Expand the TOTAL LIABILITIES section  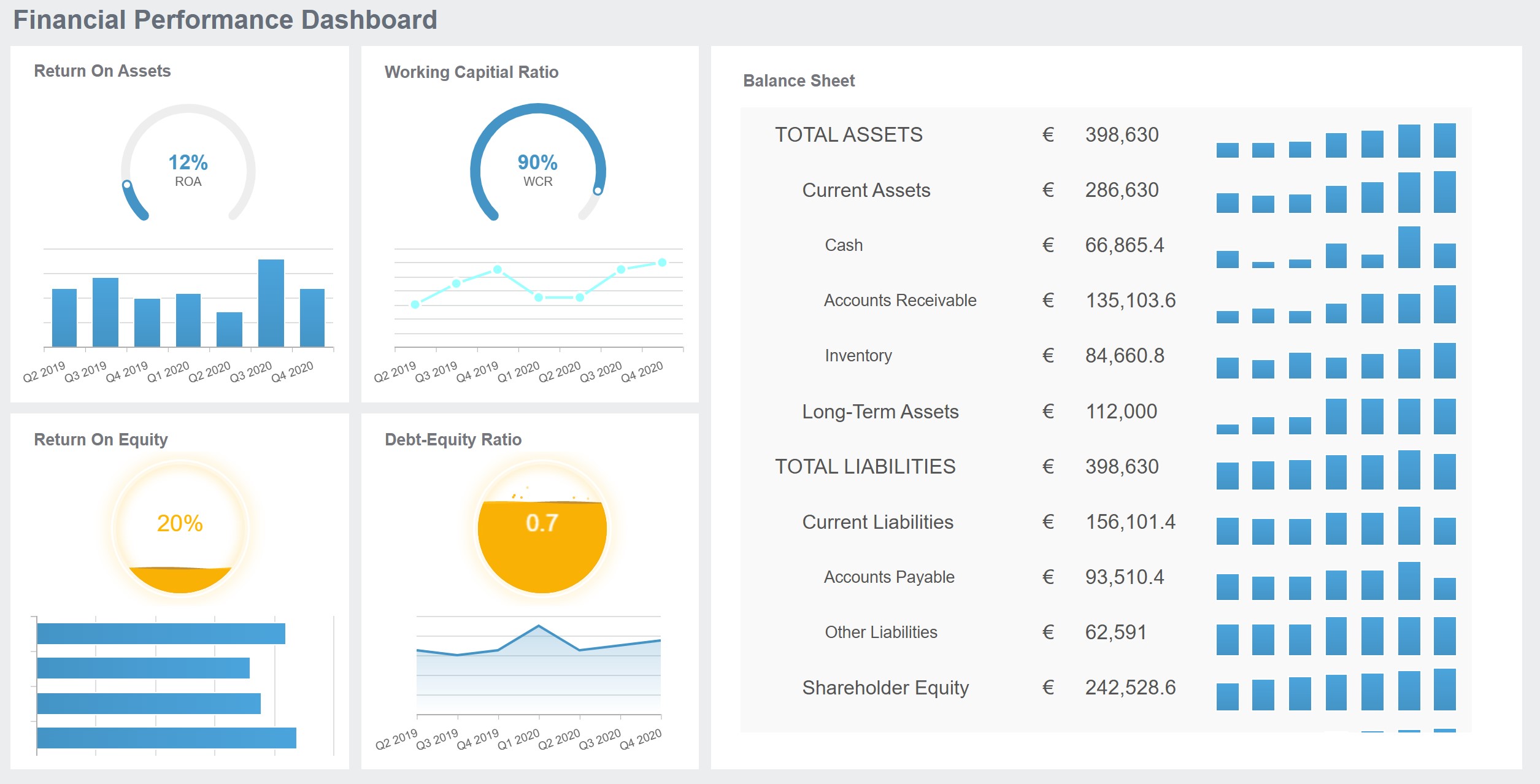(864, 467)
